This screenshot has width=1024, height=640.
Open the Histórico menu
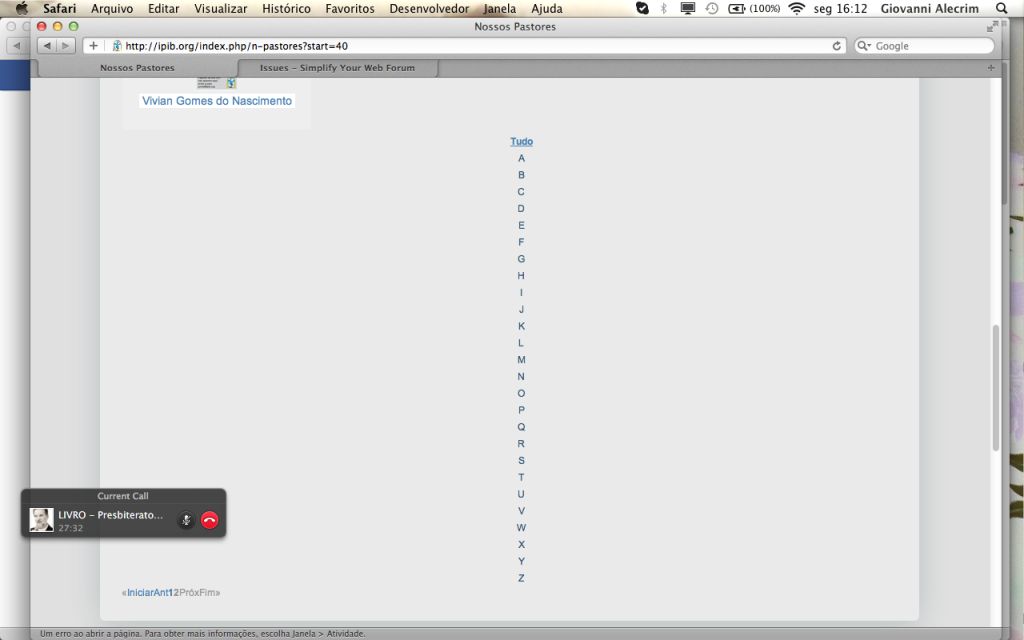pos(286,9)
